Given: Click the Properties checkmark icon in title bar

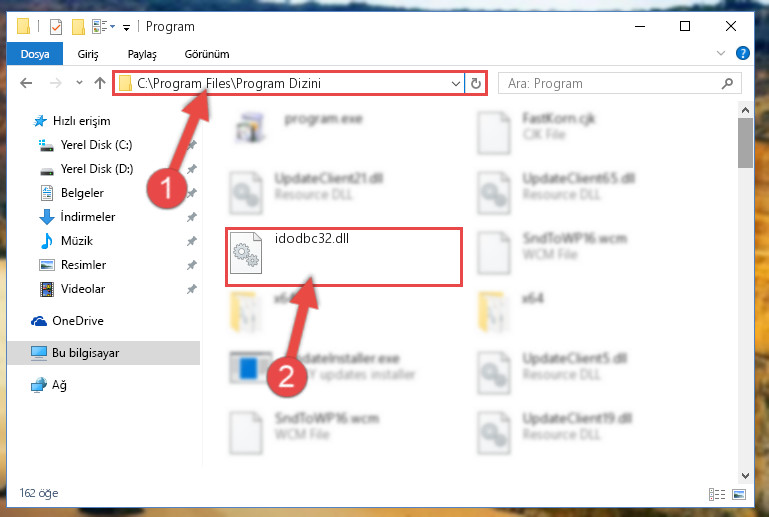Looking at the screenshot, I should [x=56, y=26].
